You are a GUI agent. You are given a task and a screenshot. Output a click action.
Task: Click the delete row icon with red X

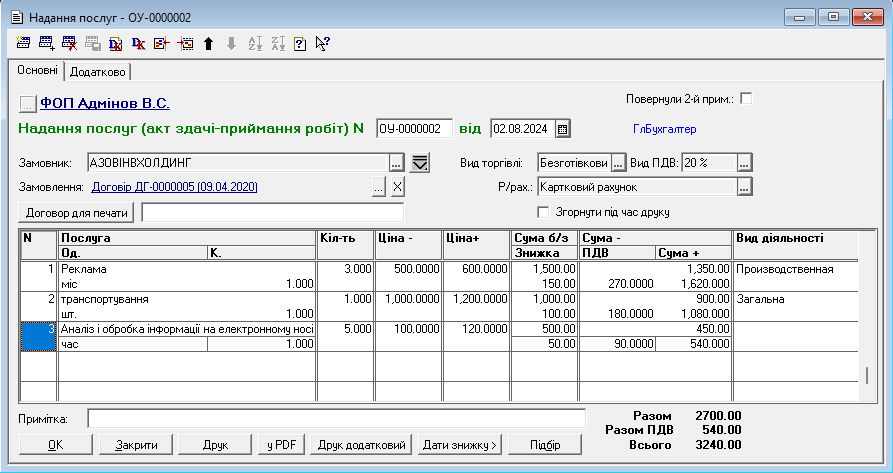(x=69, y=43)
